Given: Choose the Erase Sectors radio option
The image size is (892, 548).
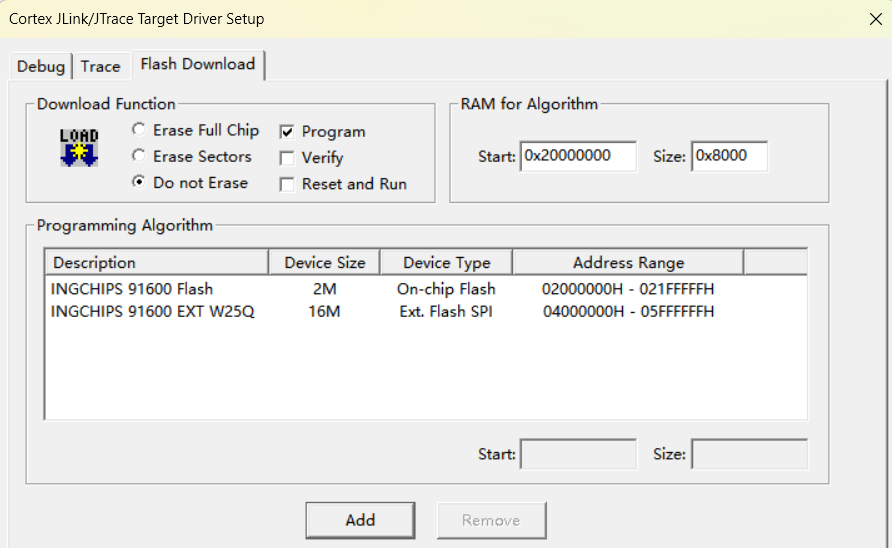Looking at the screenshot, I should 192,156.
